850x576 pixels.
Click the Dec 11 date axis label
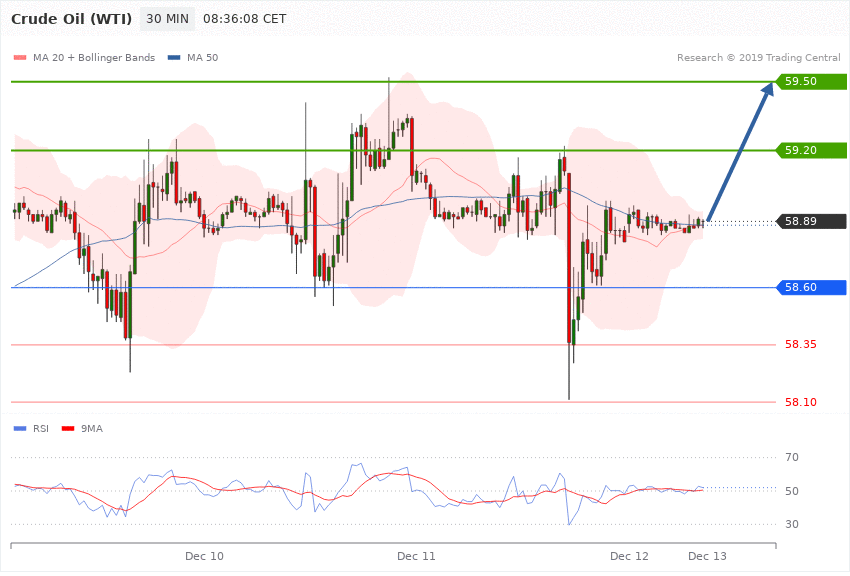point(416,556)
